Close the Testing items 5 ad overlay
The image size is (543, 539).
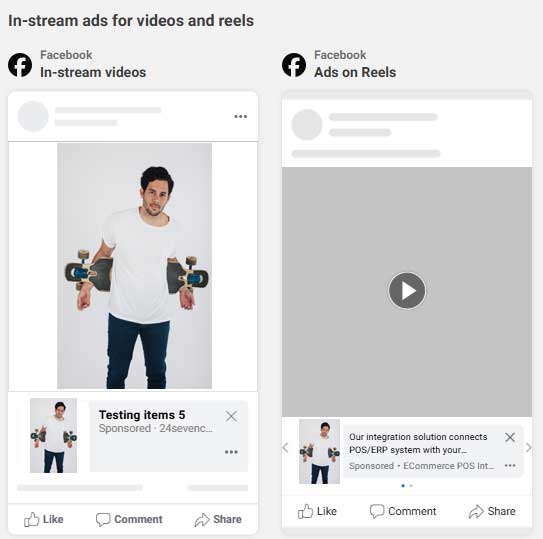coord(231,416)
